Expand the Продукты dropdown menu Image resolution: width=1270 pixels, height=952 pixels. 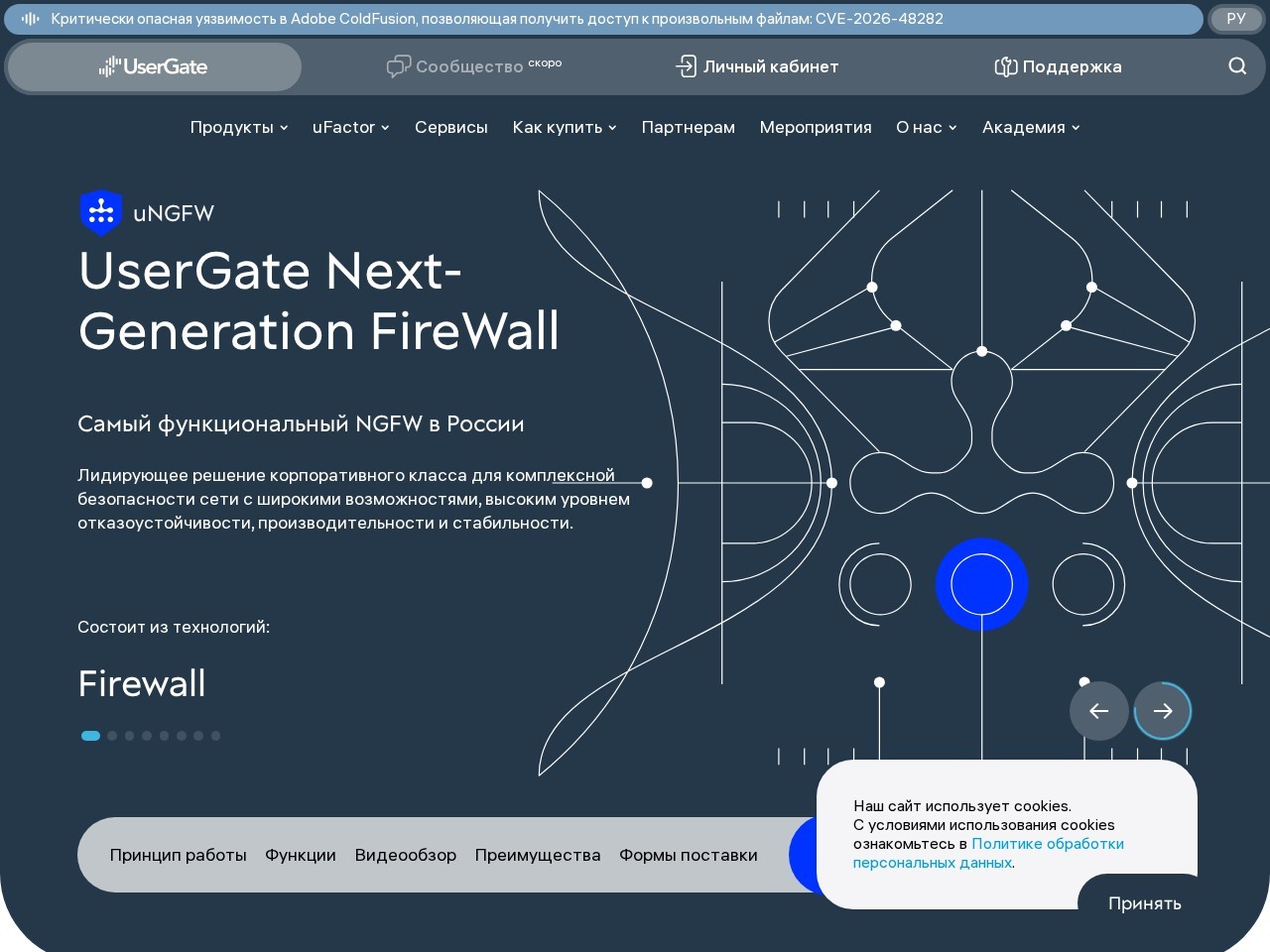pos(239,127)
